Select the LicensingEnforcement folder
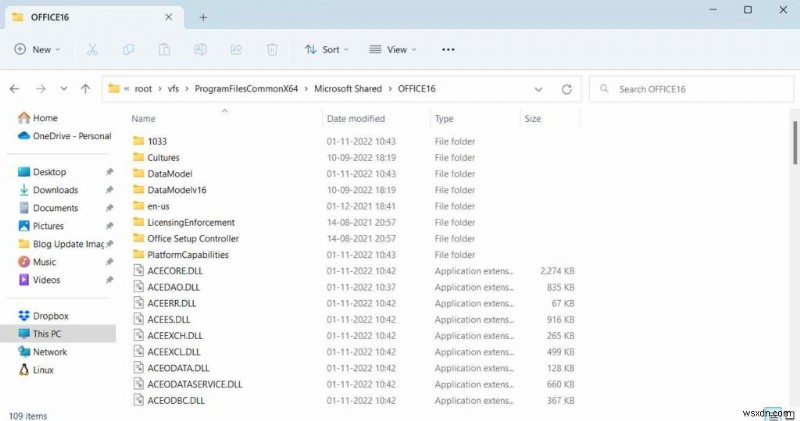 353,222
